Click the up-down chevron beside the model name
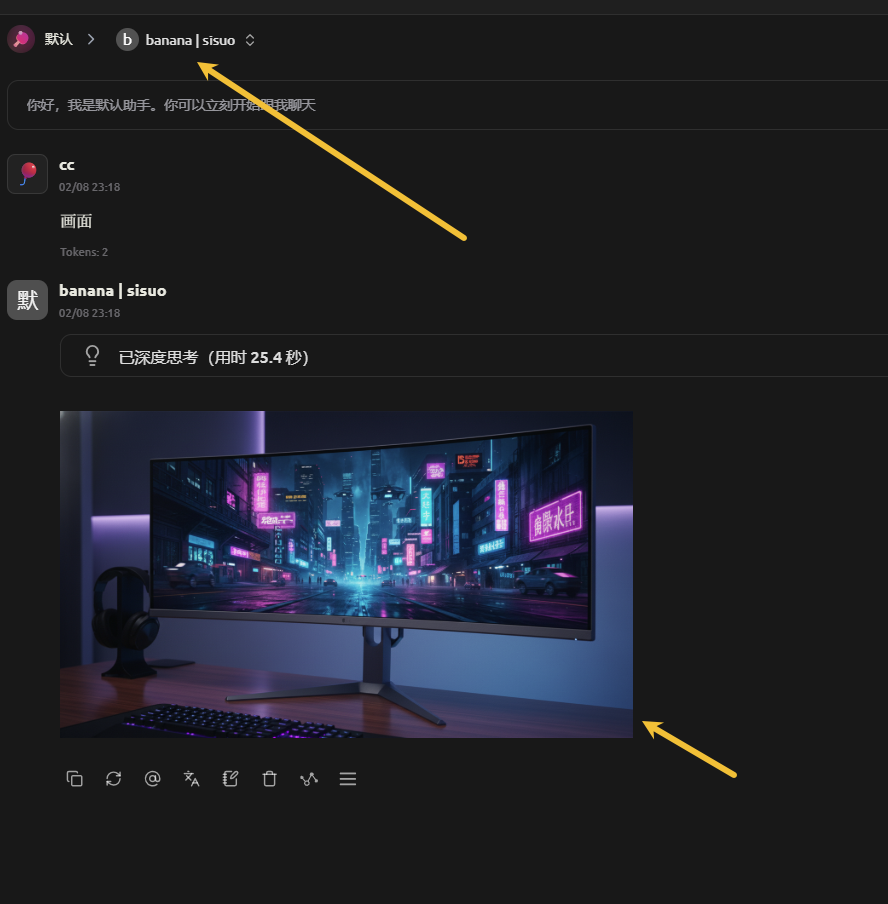The width and height of the screenshot is (888, 904). [250, 40]
